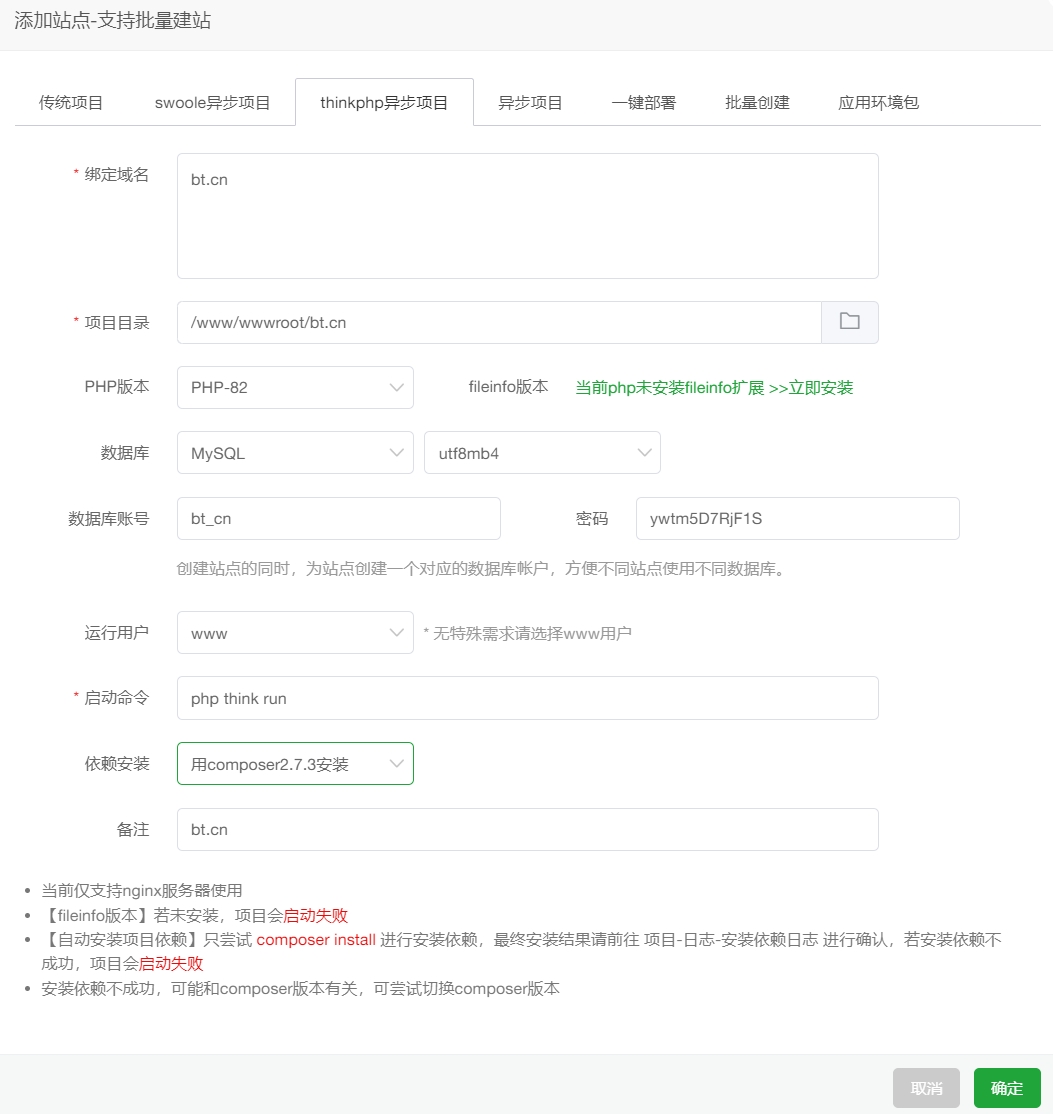Viewport: 1053px width, 1114px height.
Task: Switch to the 传统项目 tab
Action: pos(70,101)
